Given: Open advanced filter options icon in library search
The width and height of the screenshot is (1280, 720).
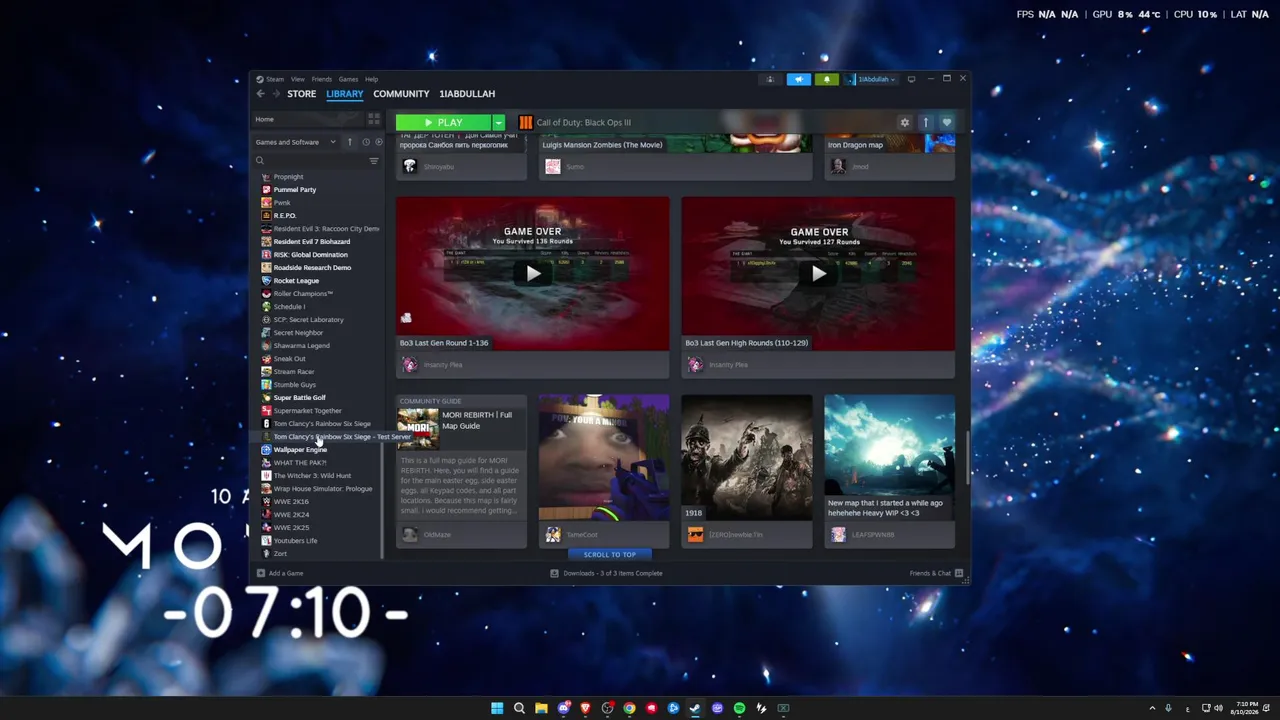Looking at the screenshot, I should pyautogui.click(x=374, y=160).
